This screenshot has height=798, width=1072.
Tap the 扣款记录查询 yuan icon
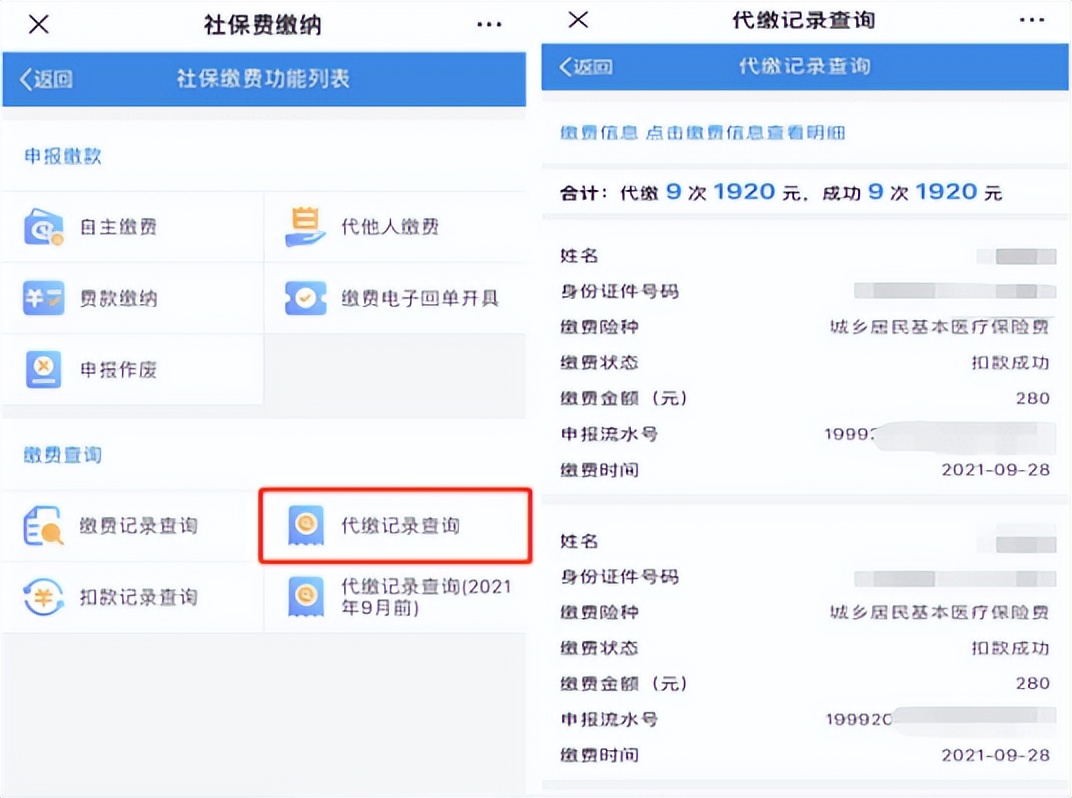(44, 597)
